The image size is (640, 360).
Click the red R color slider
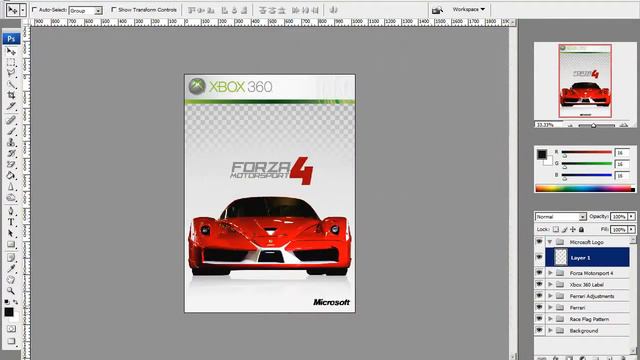(587, 152)
